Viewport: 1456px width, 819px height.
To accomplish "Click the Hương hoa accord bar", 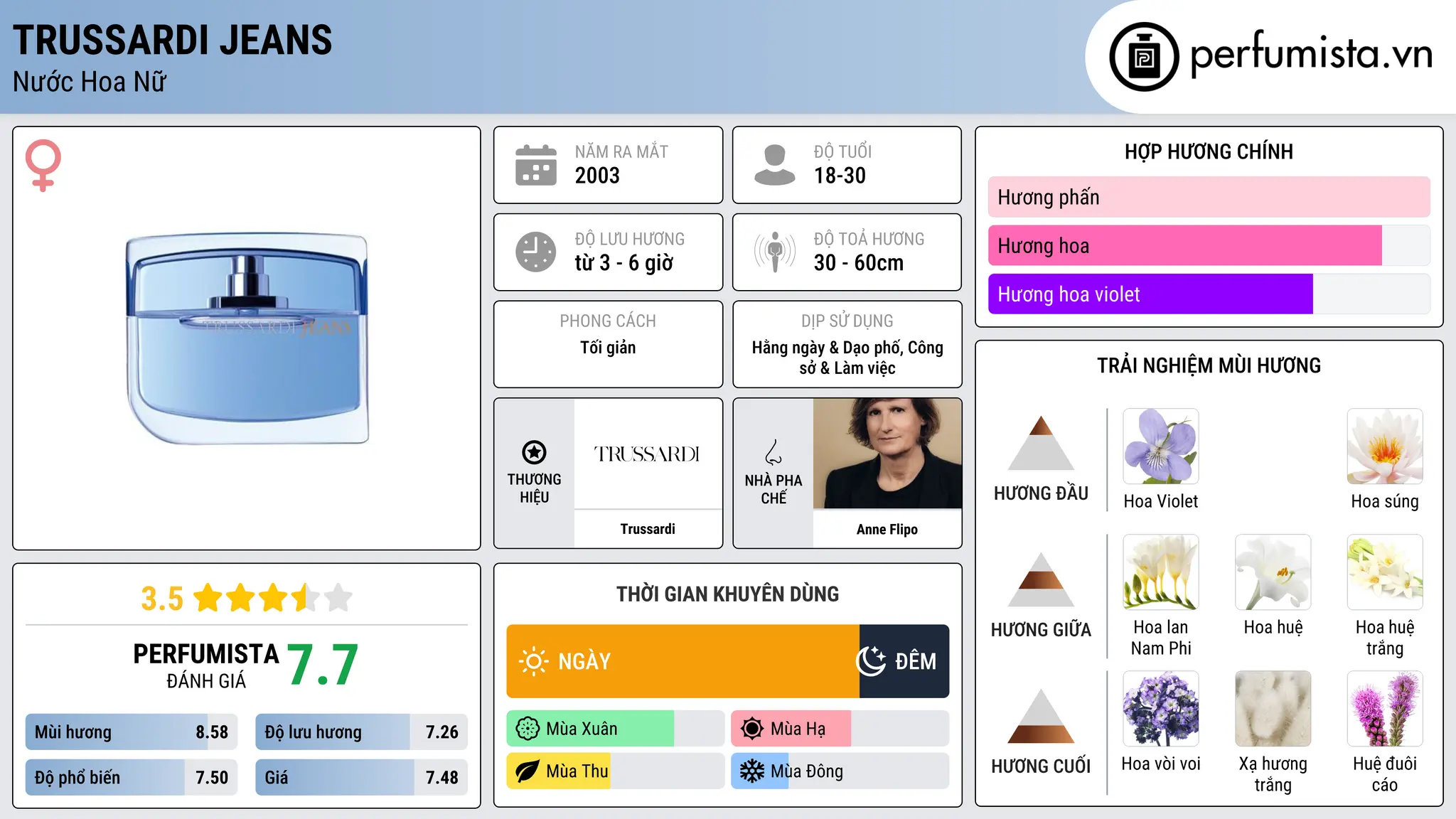I will point(1209,245).
